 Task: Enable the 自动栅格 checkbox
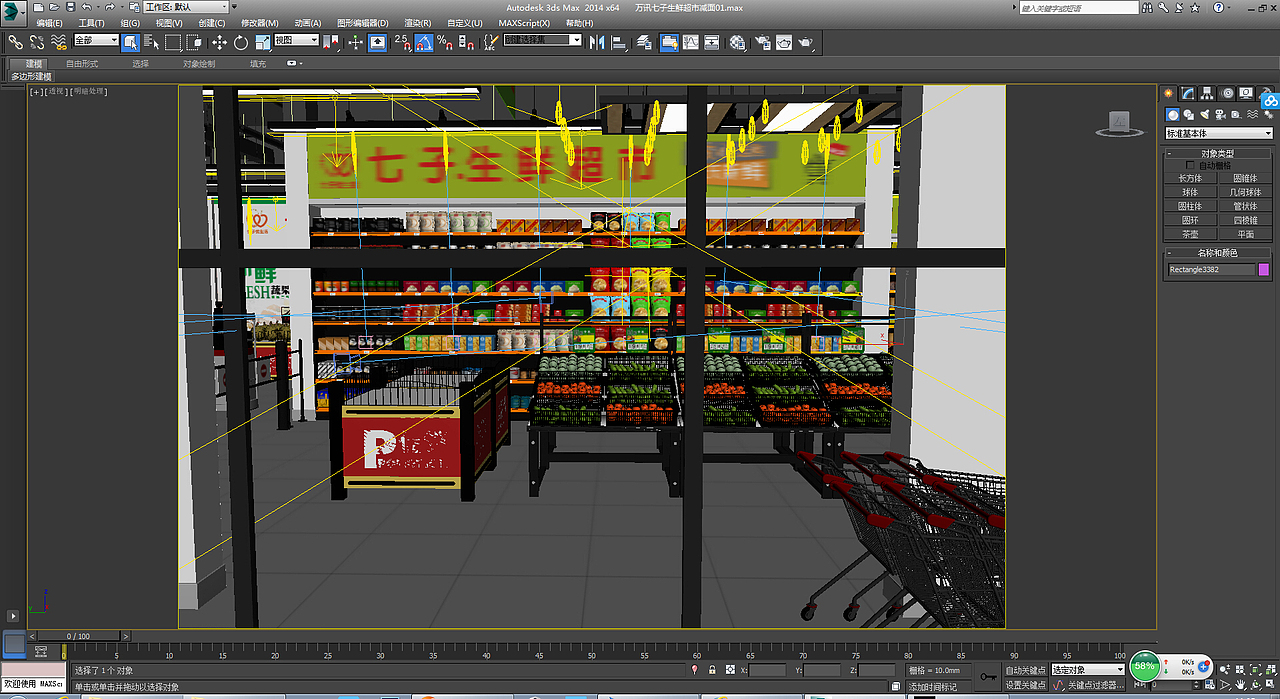pos(1190,165)
